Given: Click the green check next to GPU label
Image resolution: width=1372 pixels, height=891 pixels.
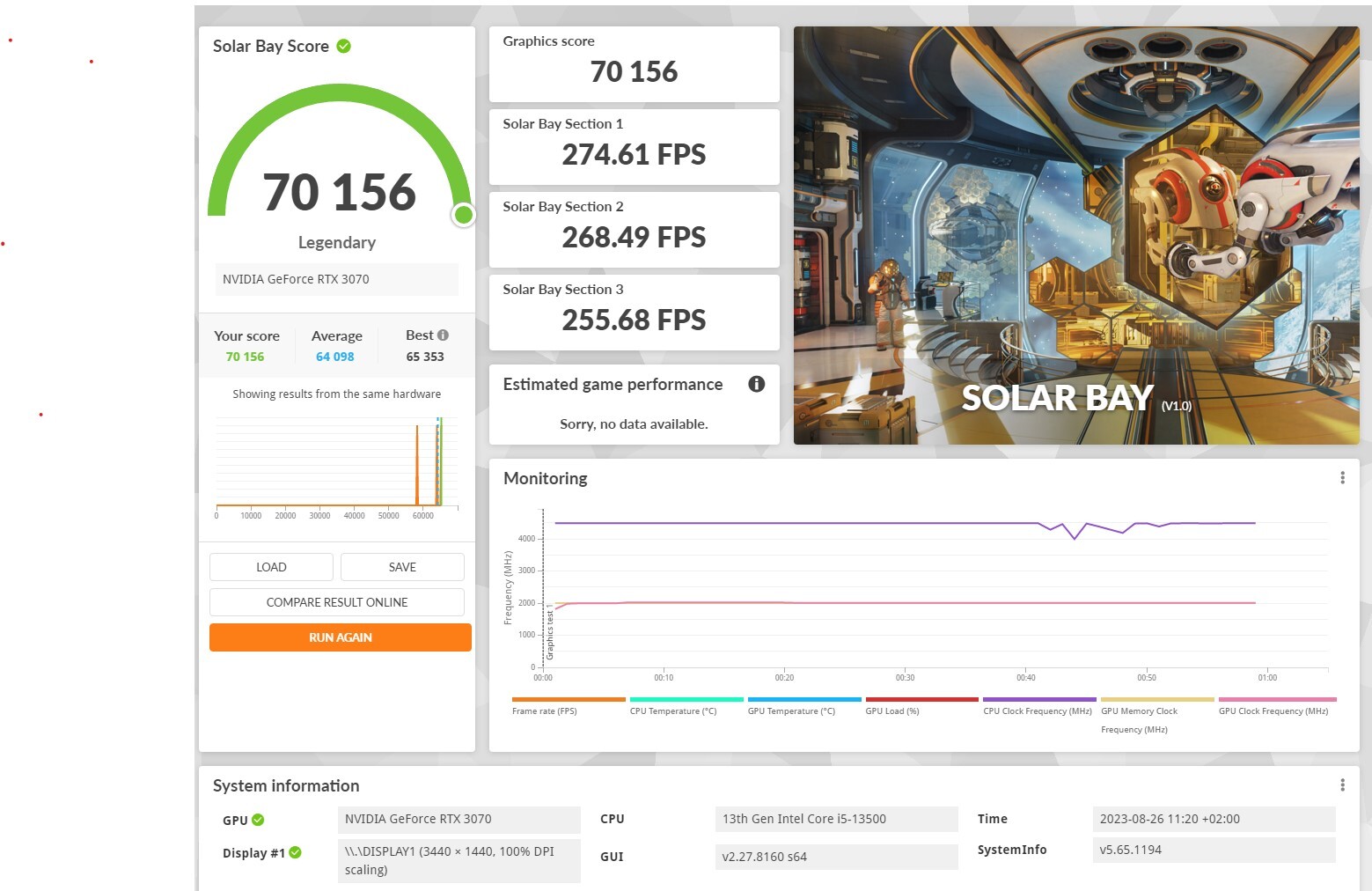Looking at the screenshot, I should [258, 820].
